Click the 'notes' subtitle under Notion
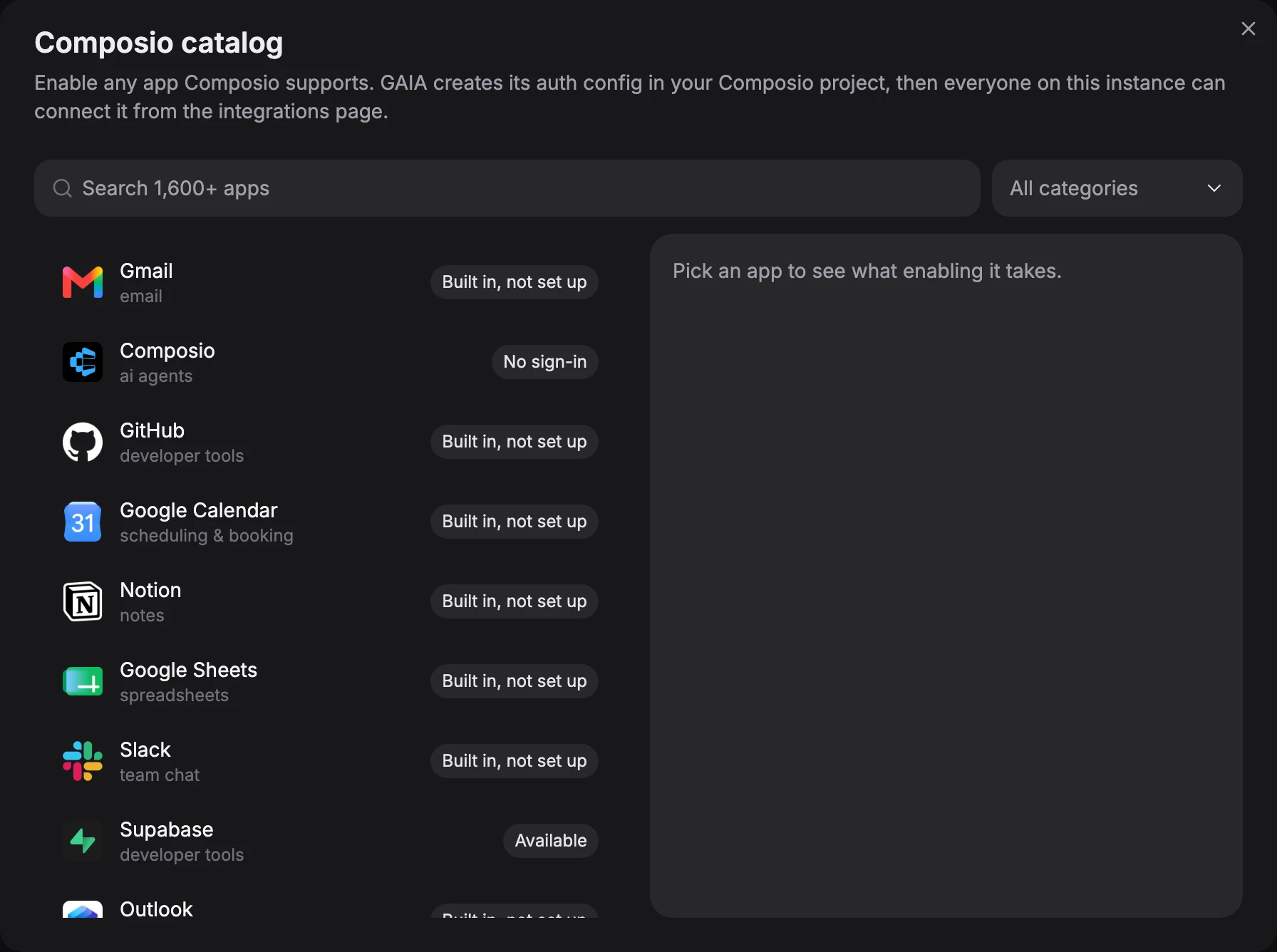 (142, 616)
